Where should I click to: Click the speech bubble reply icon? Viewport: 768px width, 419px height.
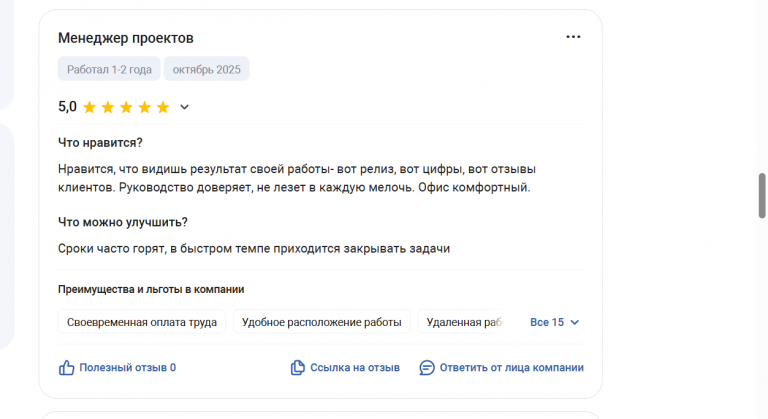pyautogui.click(x=427, y=367)
